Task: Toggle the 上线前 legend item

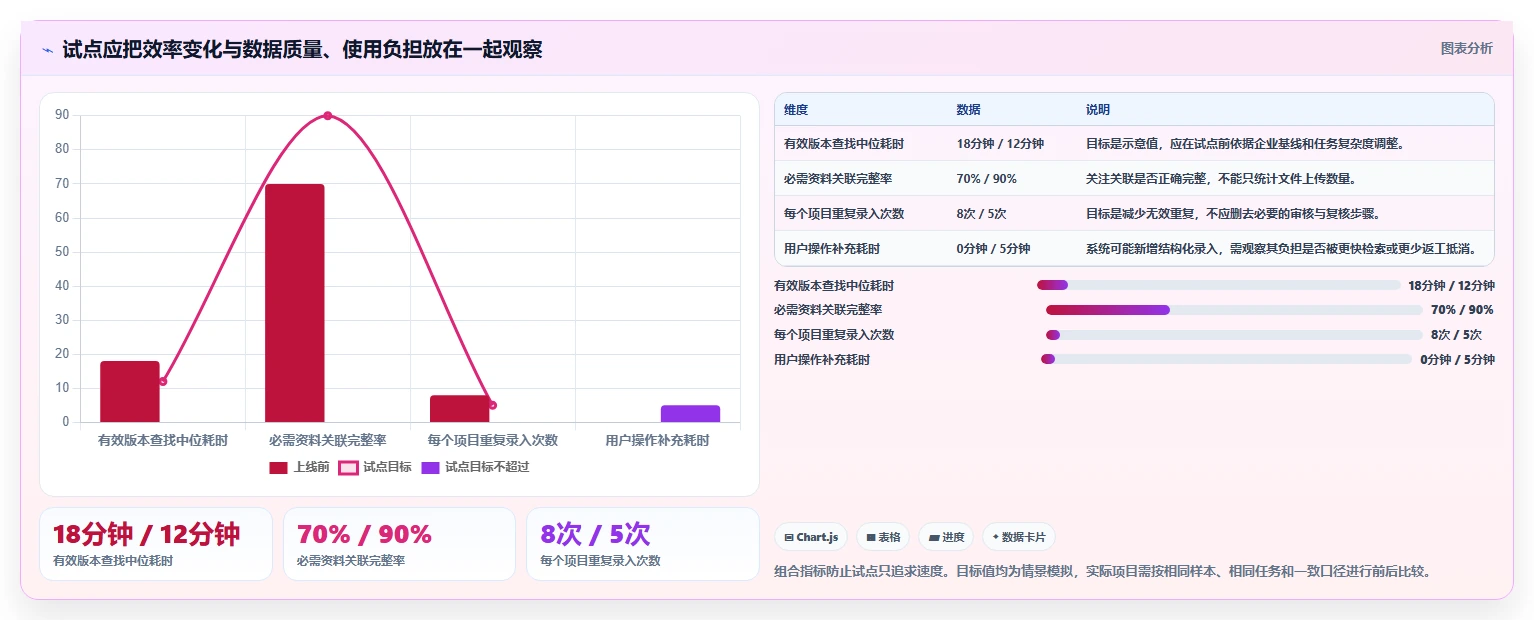Action: [299, 467]
